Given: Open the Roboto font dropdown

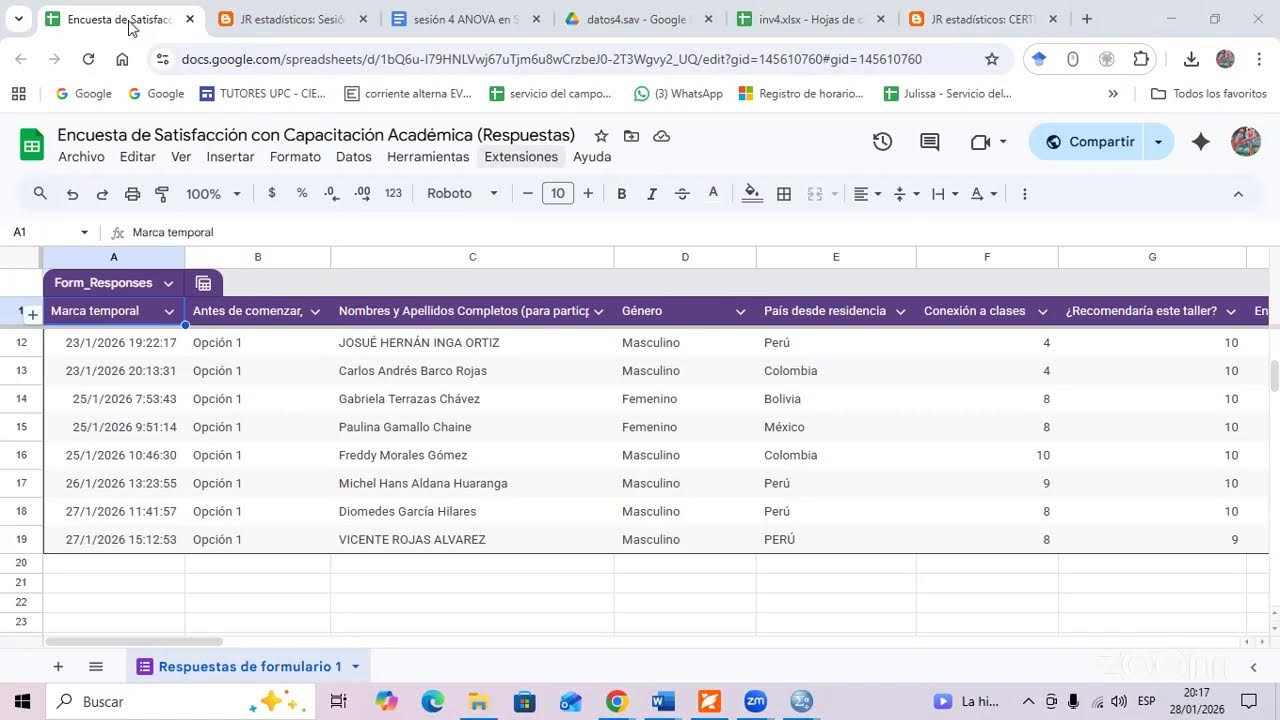Looking at the screenshot, I should pos(462,193).
